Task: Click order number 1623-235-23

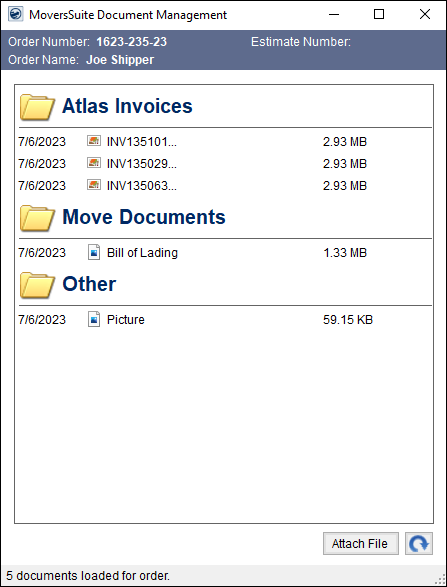Action: coord(131,42)
